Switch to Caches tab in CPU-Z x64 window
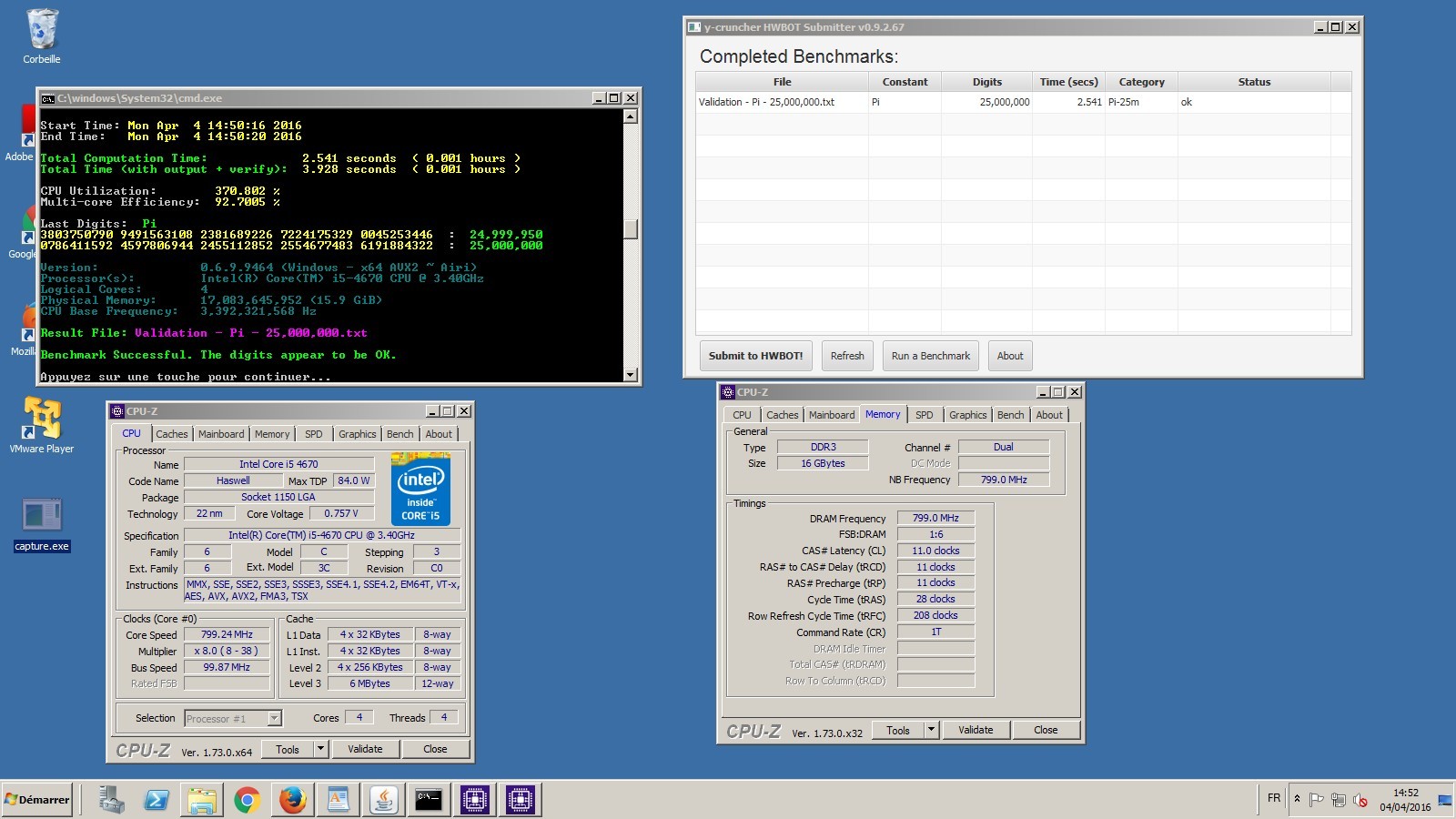Viewport: 1456px width, 819px height. coord(171,434)
